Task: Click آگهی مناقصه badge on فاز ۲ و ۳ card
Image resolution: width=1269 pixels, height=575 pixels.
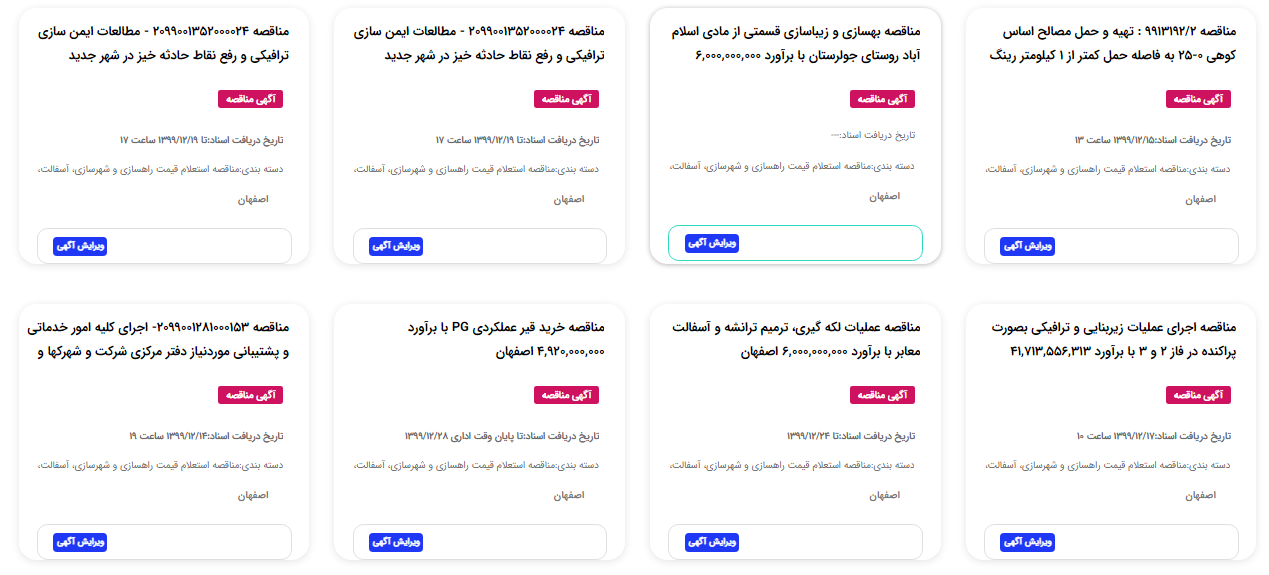Action: [x=1198, y=395]
